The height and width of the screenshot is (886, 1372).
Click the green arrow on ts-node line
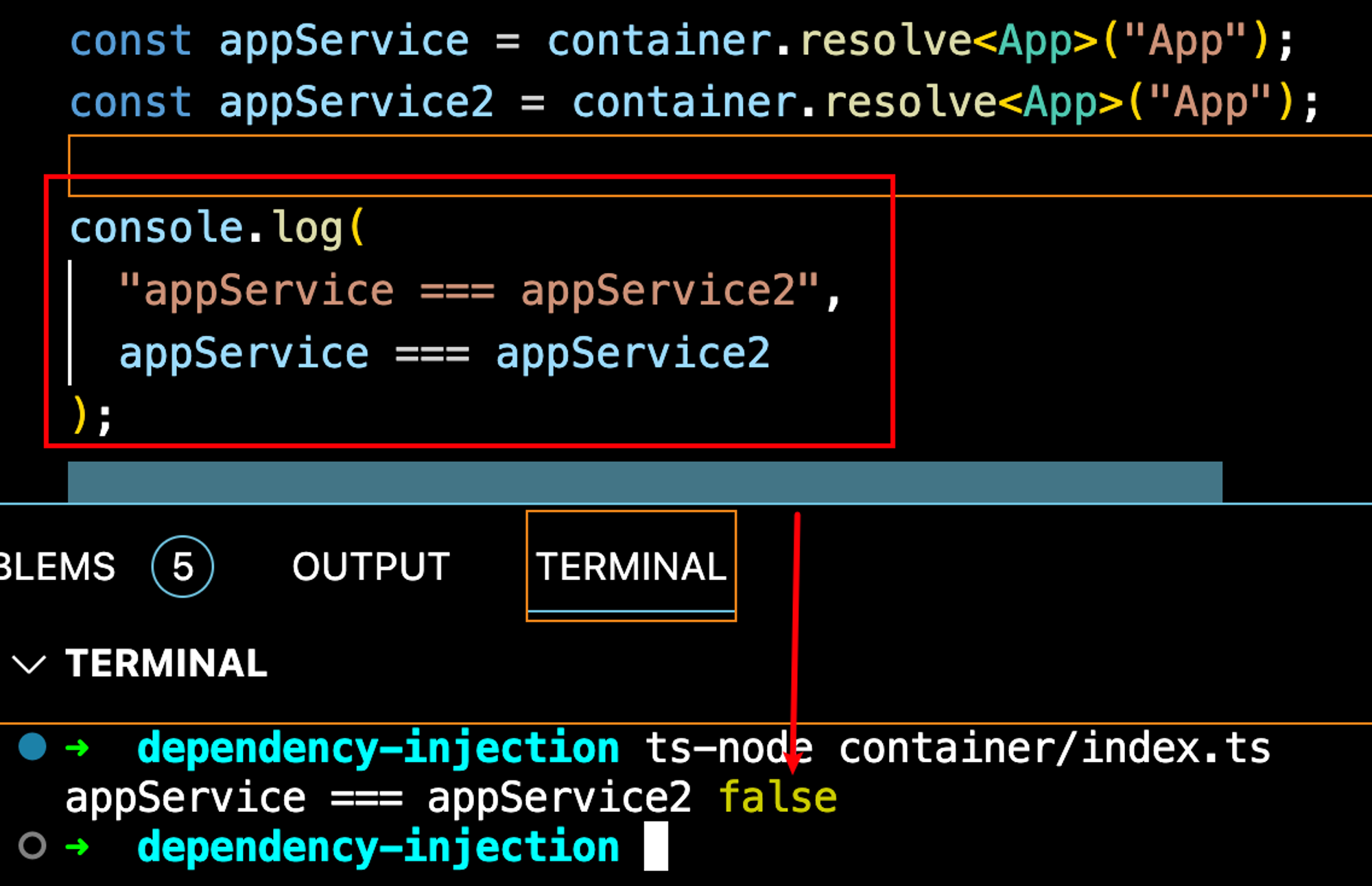77,747
